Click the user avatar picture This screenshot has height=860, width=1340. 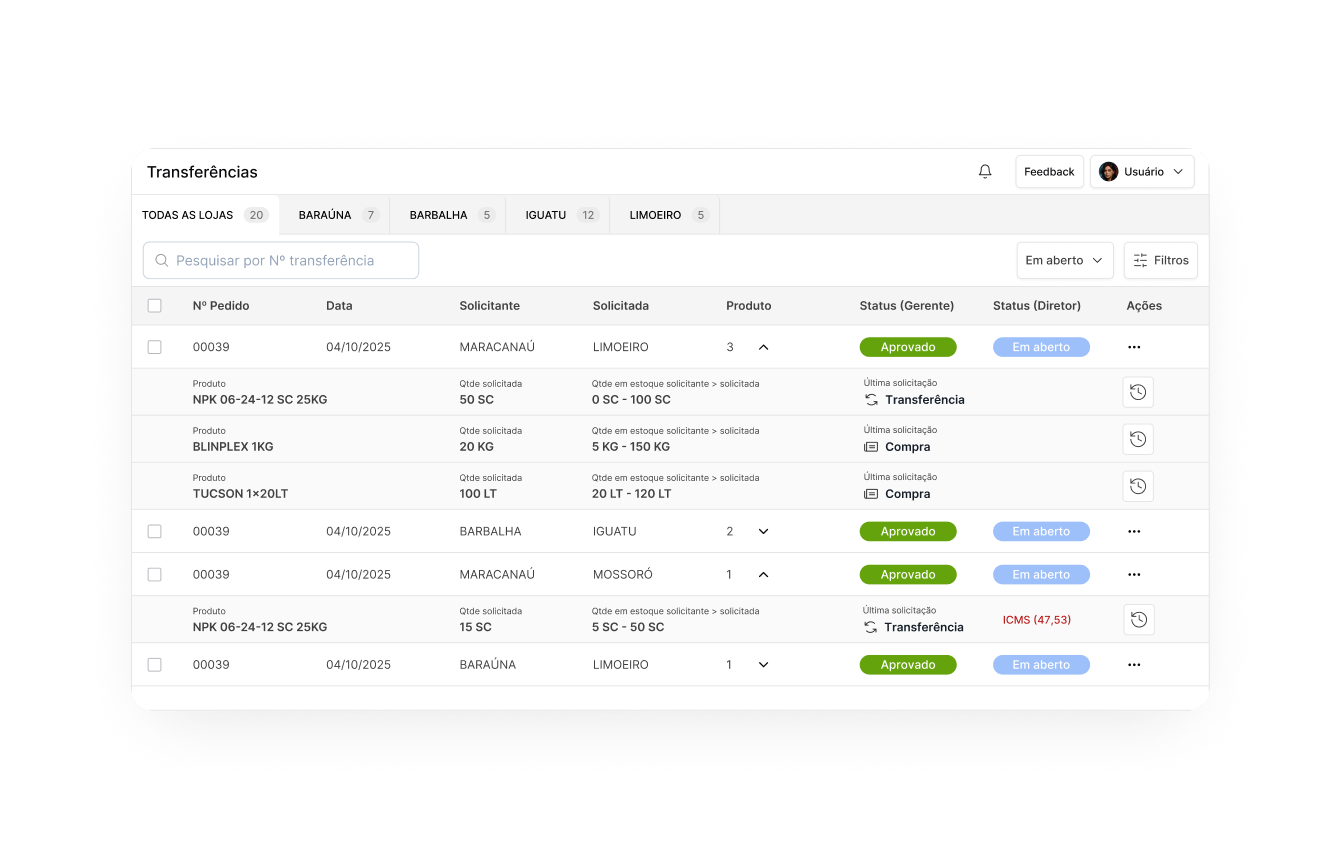click(x=1108, y=172)
